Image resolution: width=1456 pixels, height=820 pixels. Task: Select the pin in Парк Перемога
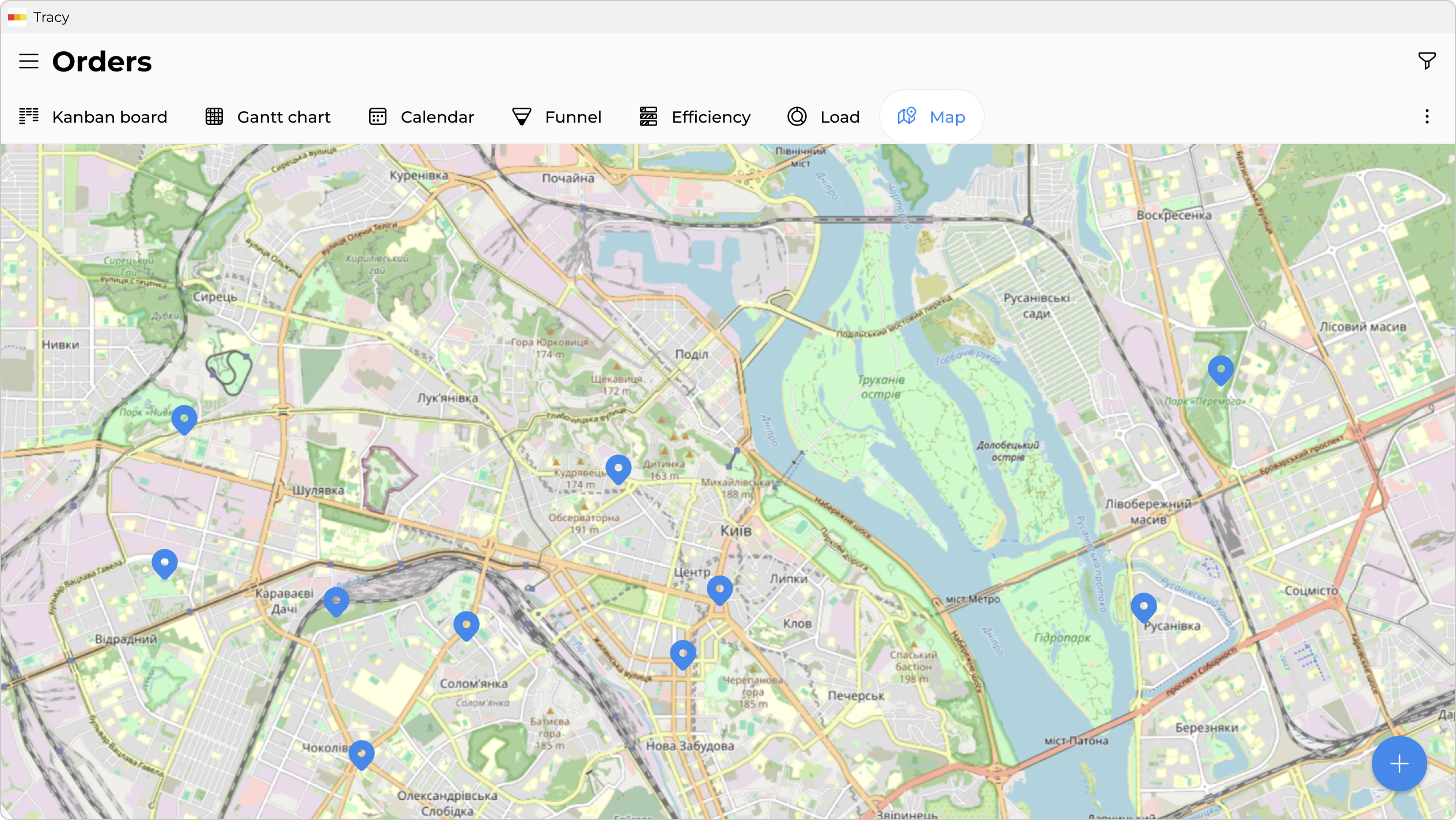(x=1220, y=369)
